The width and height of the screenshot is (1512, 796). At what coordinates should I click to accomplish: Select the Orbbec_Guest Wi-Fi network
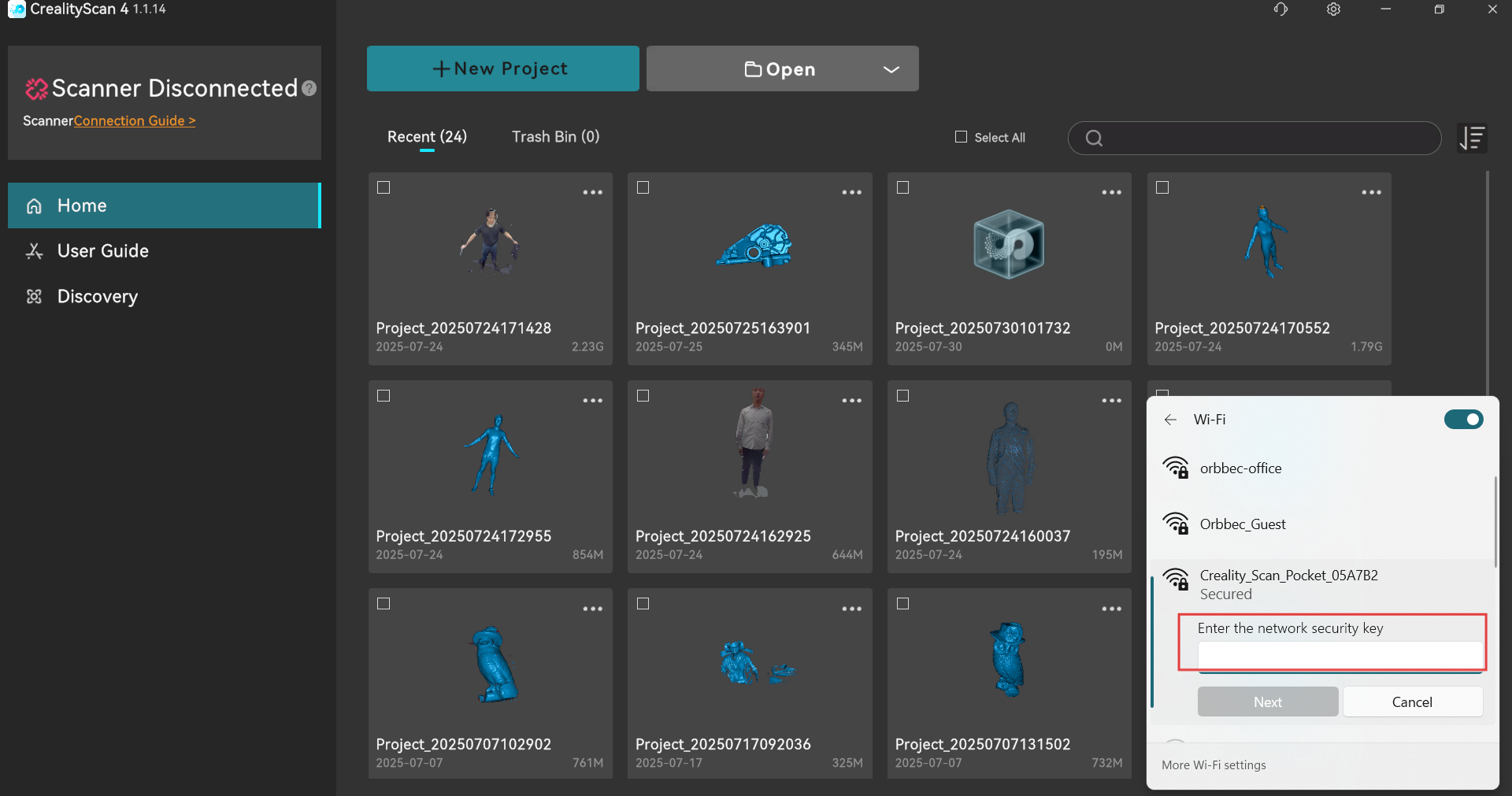click(x=1242, y=524)
